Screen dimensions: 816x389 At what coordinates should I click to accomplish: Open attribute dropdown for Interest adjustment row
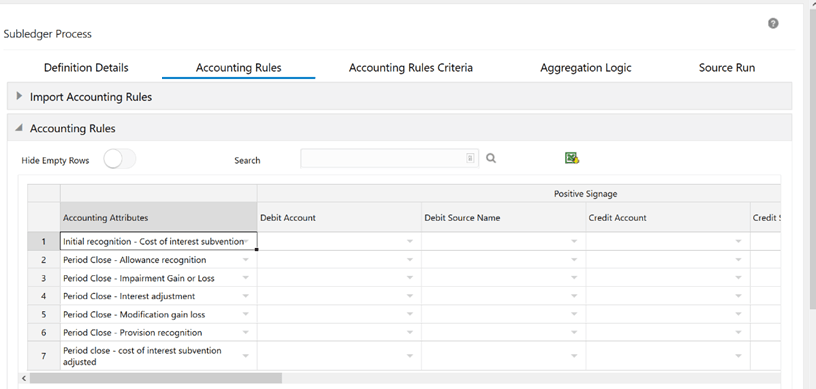[246, 296]
